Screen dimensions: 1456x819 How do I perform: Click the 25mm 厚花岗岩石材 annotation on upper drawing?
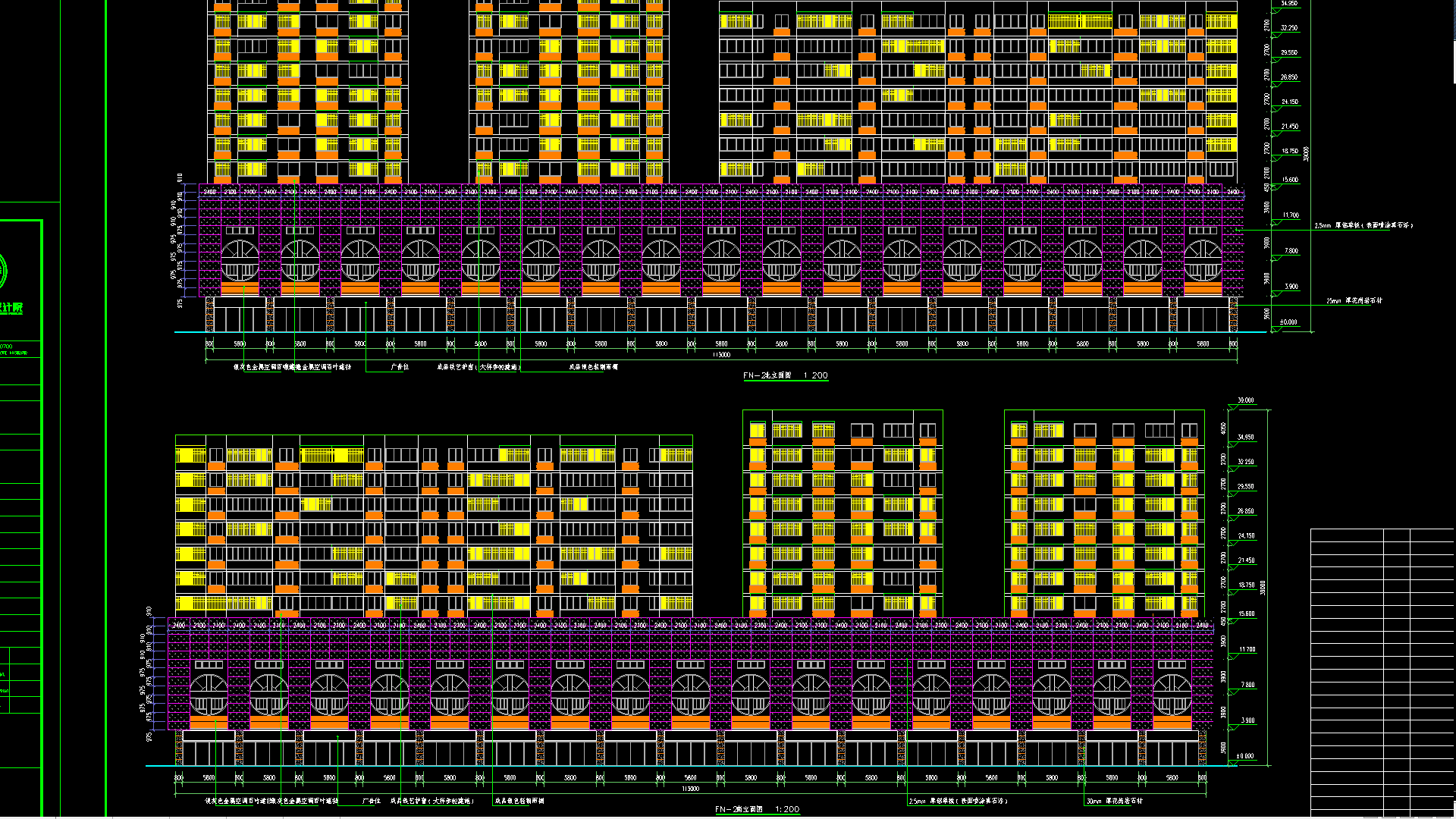click(1354, 301)
